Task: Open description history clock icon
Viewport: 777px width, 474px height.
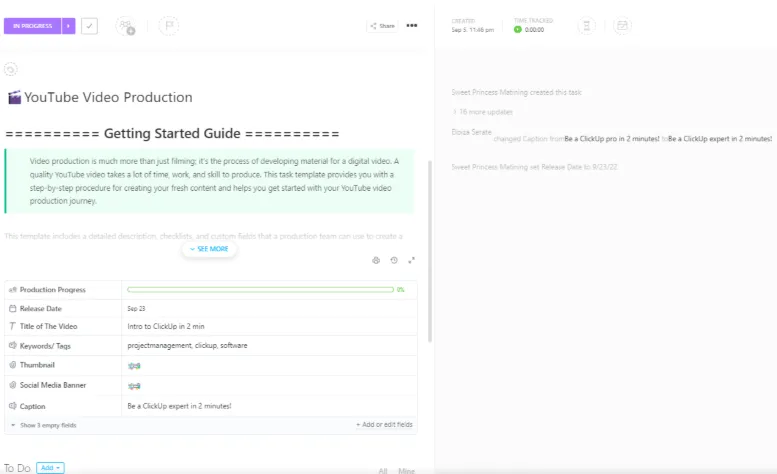Action: (394, 260)
